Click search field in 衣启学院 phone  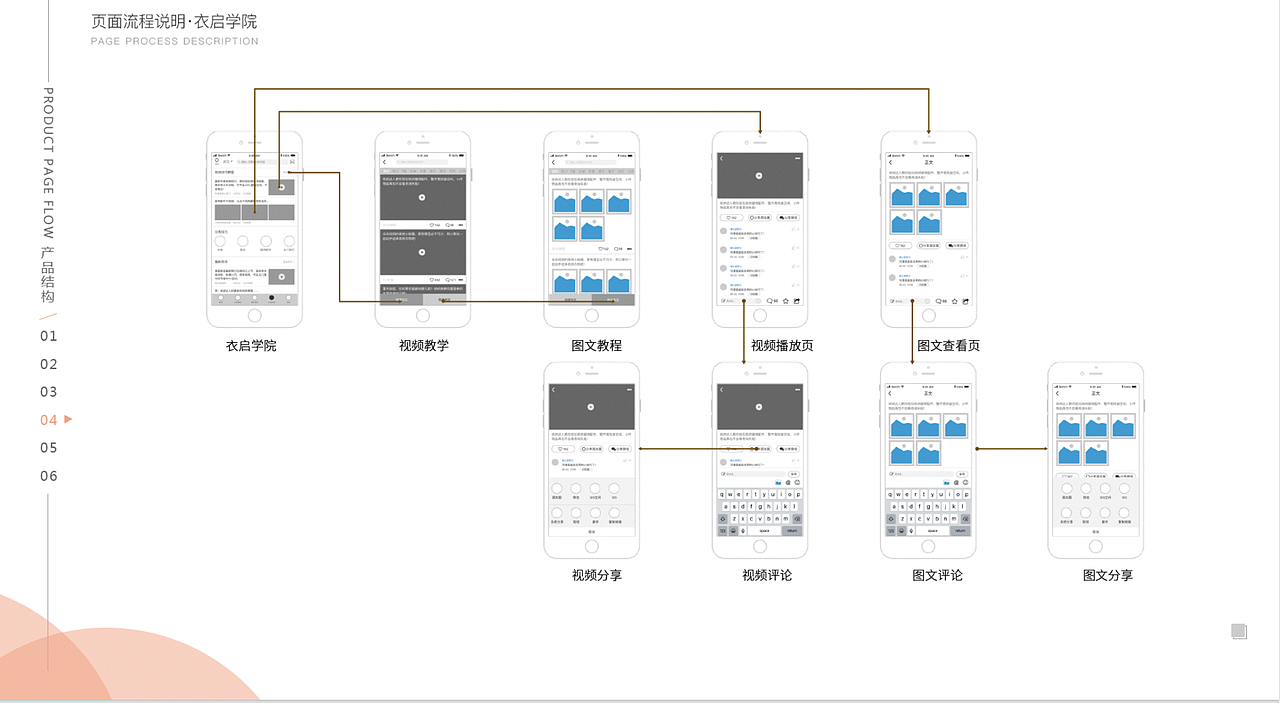262,161
